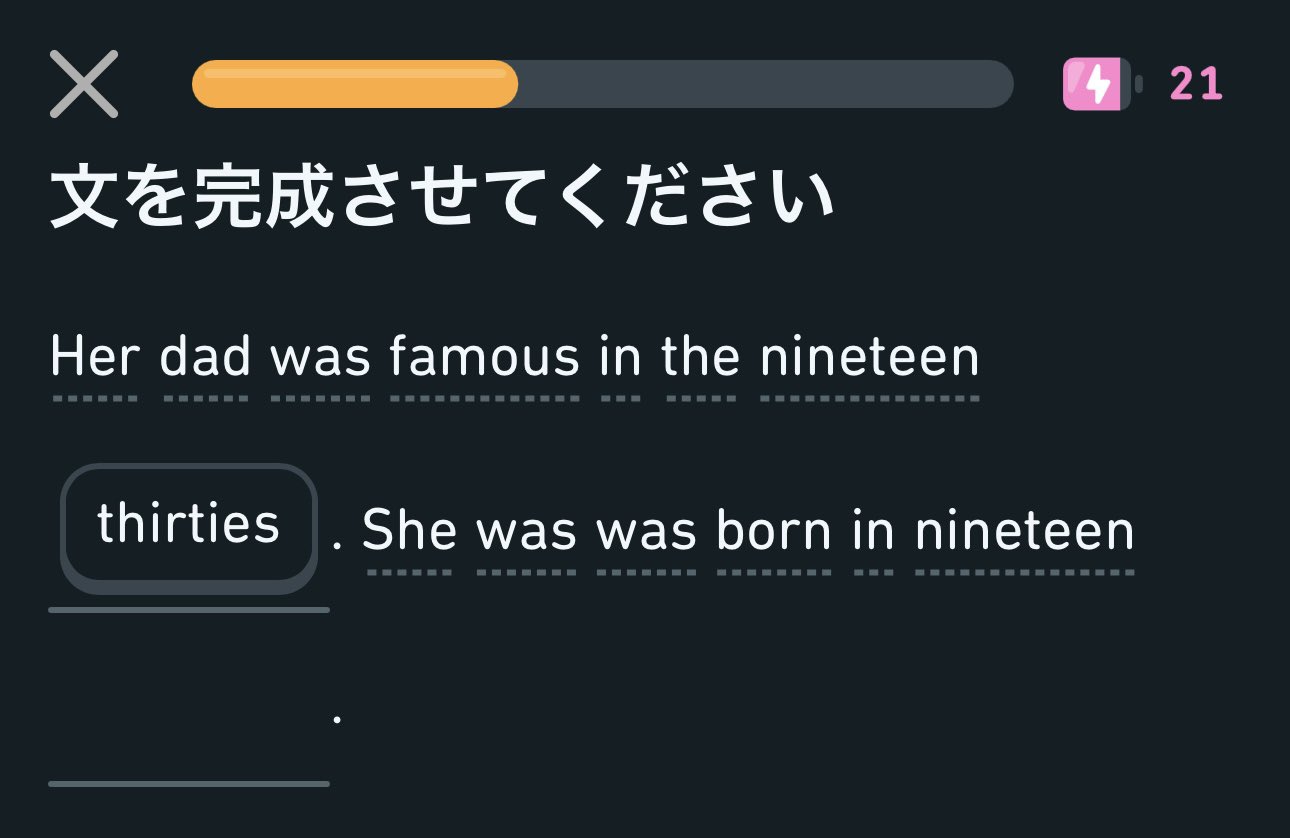
Task: Tap "was" directly before "born"
Action: coord(646,530)
